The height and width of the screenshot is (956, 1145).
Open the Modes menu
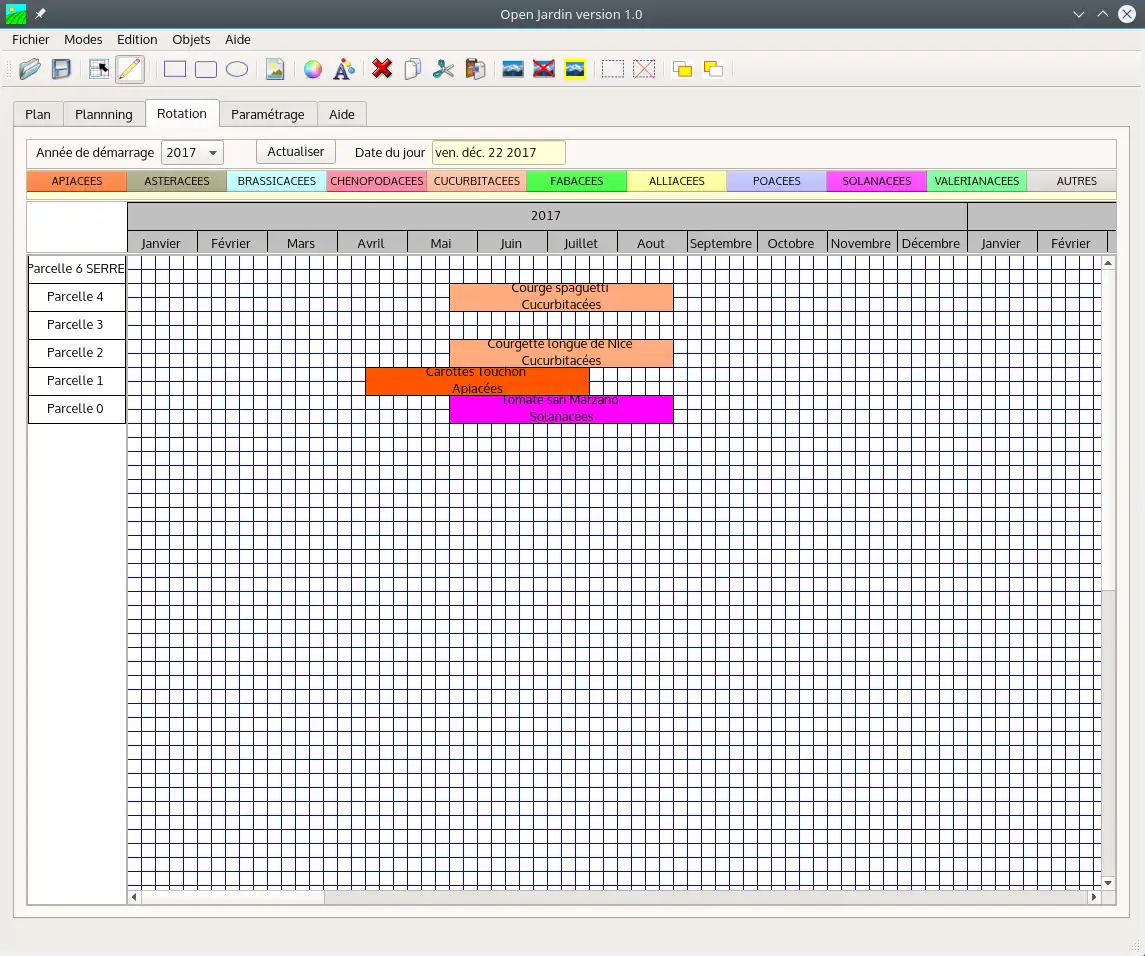pyautogui.click(x=83, y=39)
